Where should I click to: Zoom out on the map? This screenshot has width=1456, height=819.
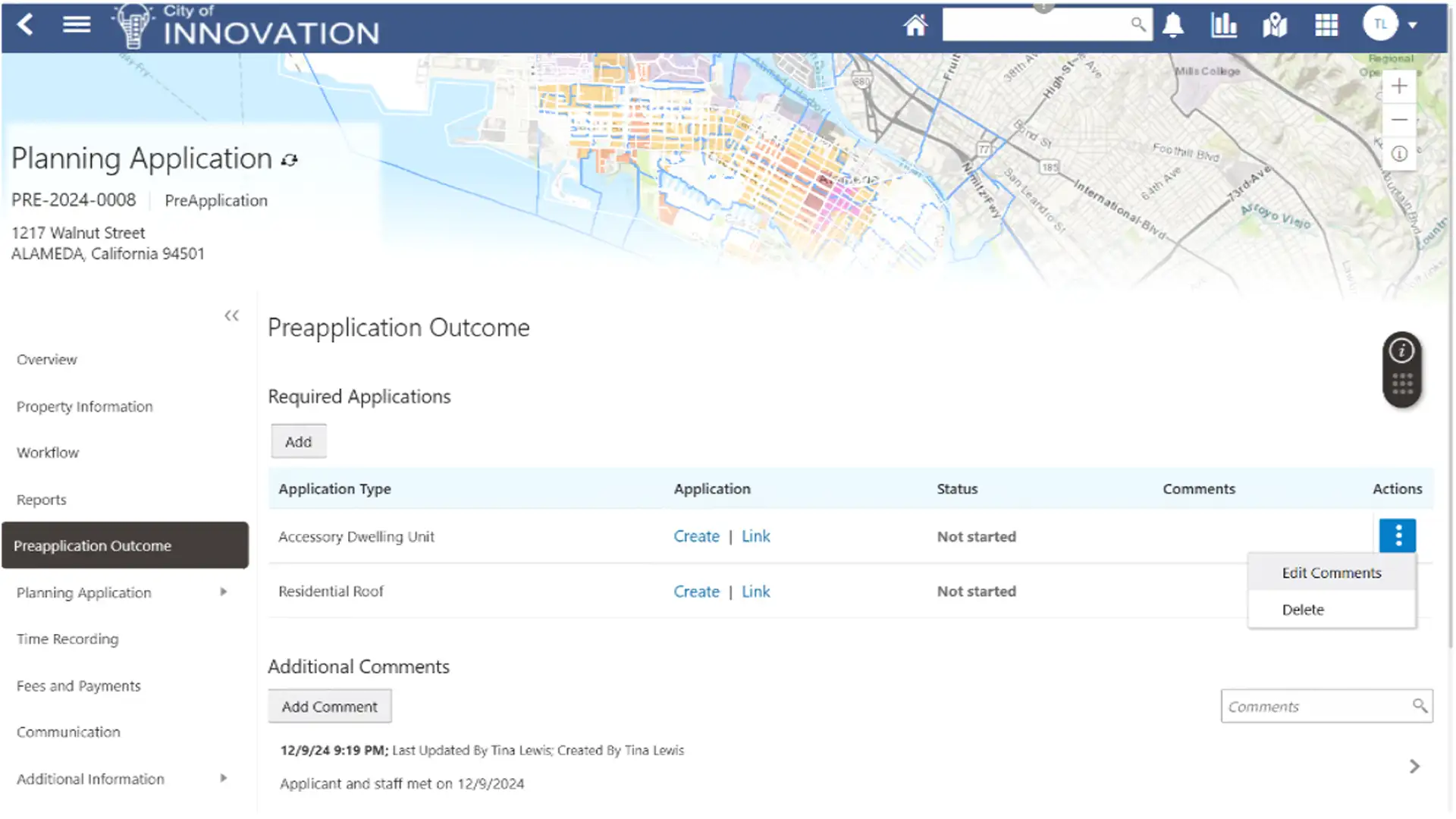[1399, 120]
